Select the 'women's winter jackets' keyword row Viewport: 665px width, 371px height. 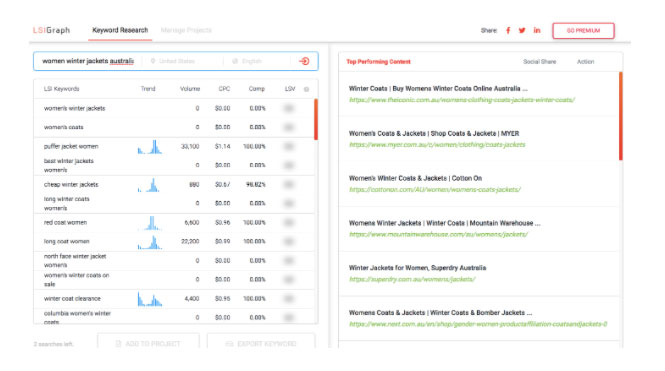click(x=174, y=108)
